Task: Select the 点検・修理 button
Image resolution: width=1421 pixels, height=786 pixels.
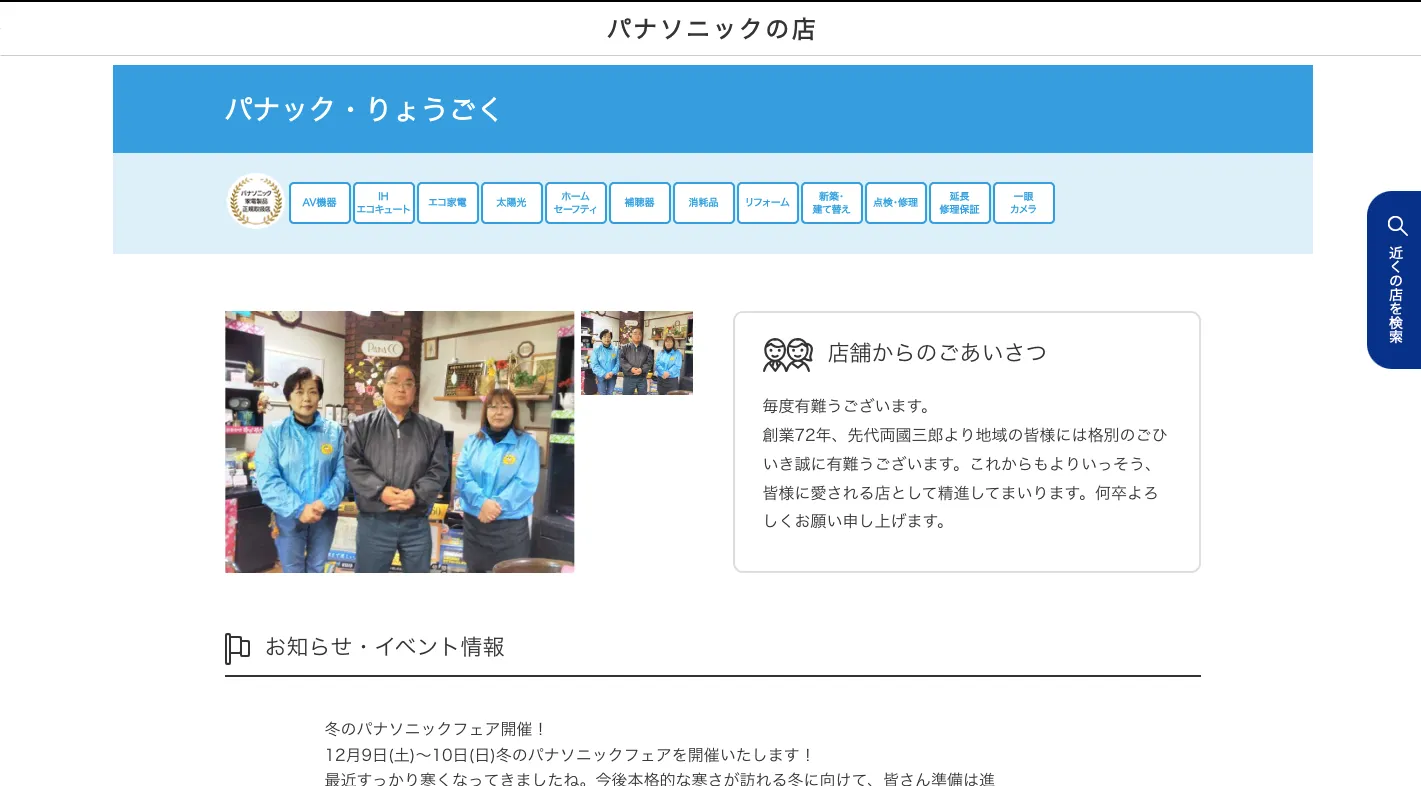Action: tap(896, 203)
